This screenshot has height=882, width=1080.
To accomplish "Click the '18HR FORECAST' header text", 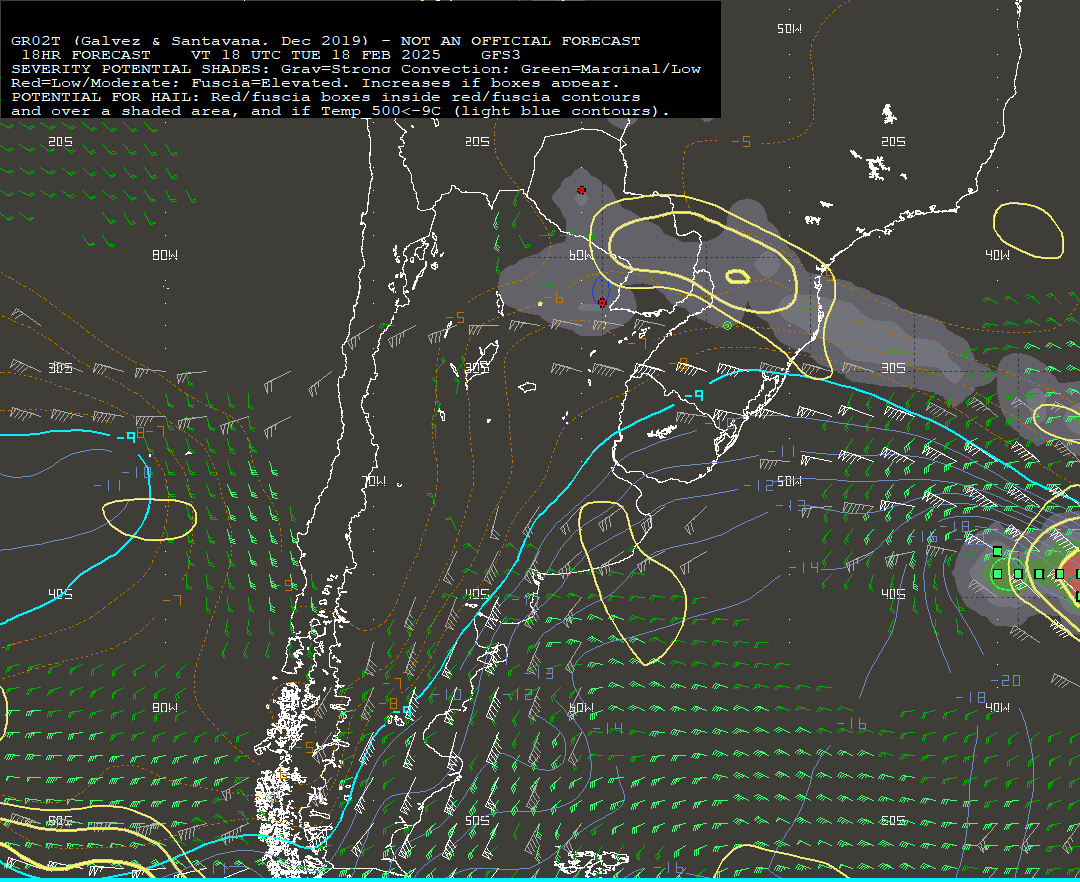I will (x=86, y=55).
